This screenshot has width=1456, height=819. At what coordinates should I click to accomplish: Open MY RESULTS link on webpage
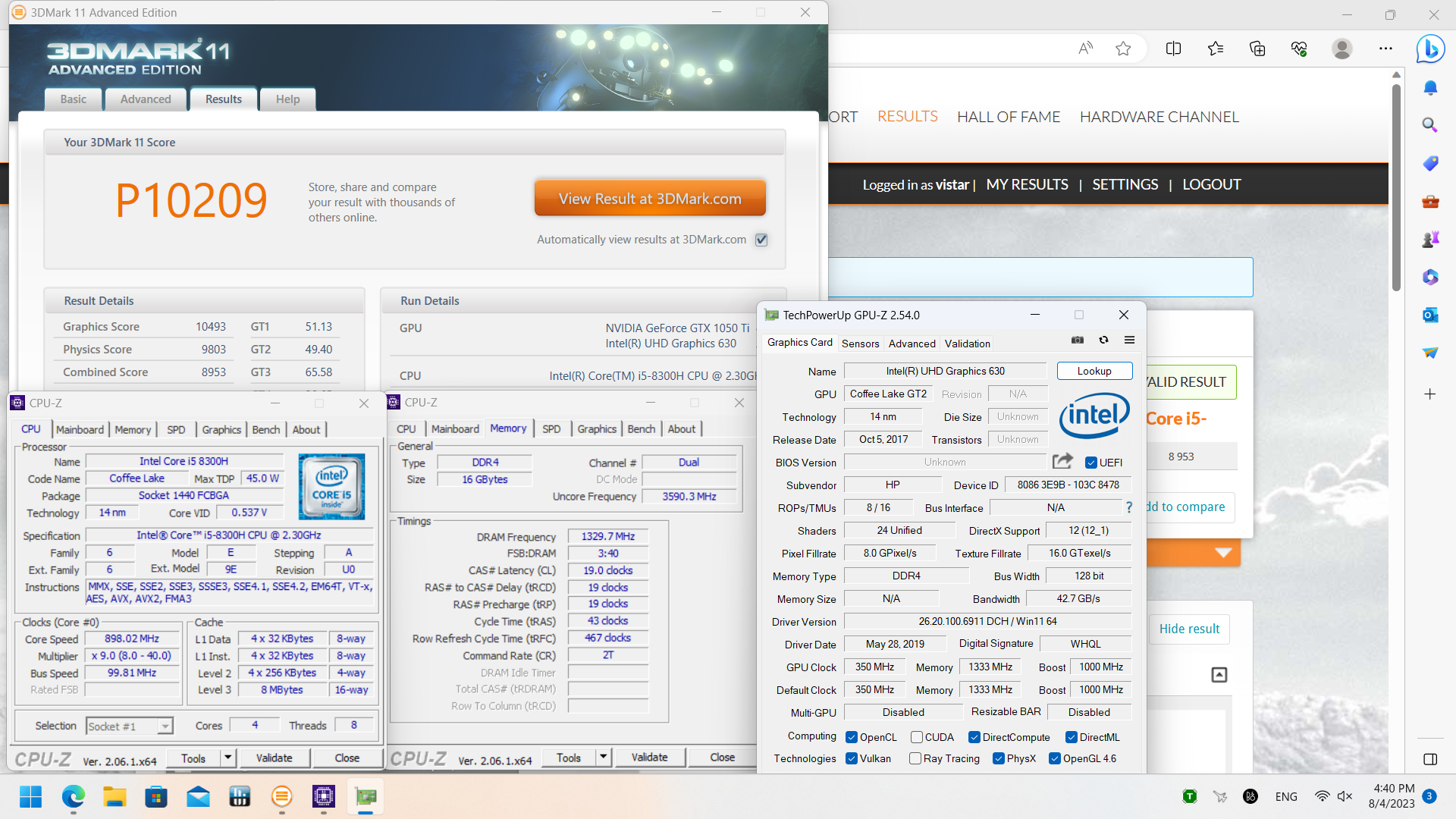[1027, 184]
